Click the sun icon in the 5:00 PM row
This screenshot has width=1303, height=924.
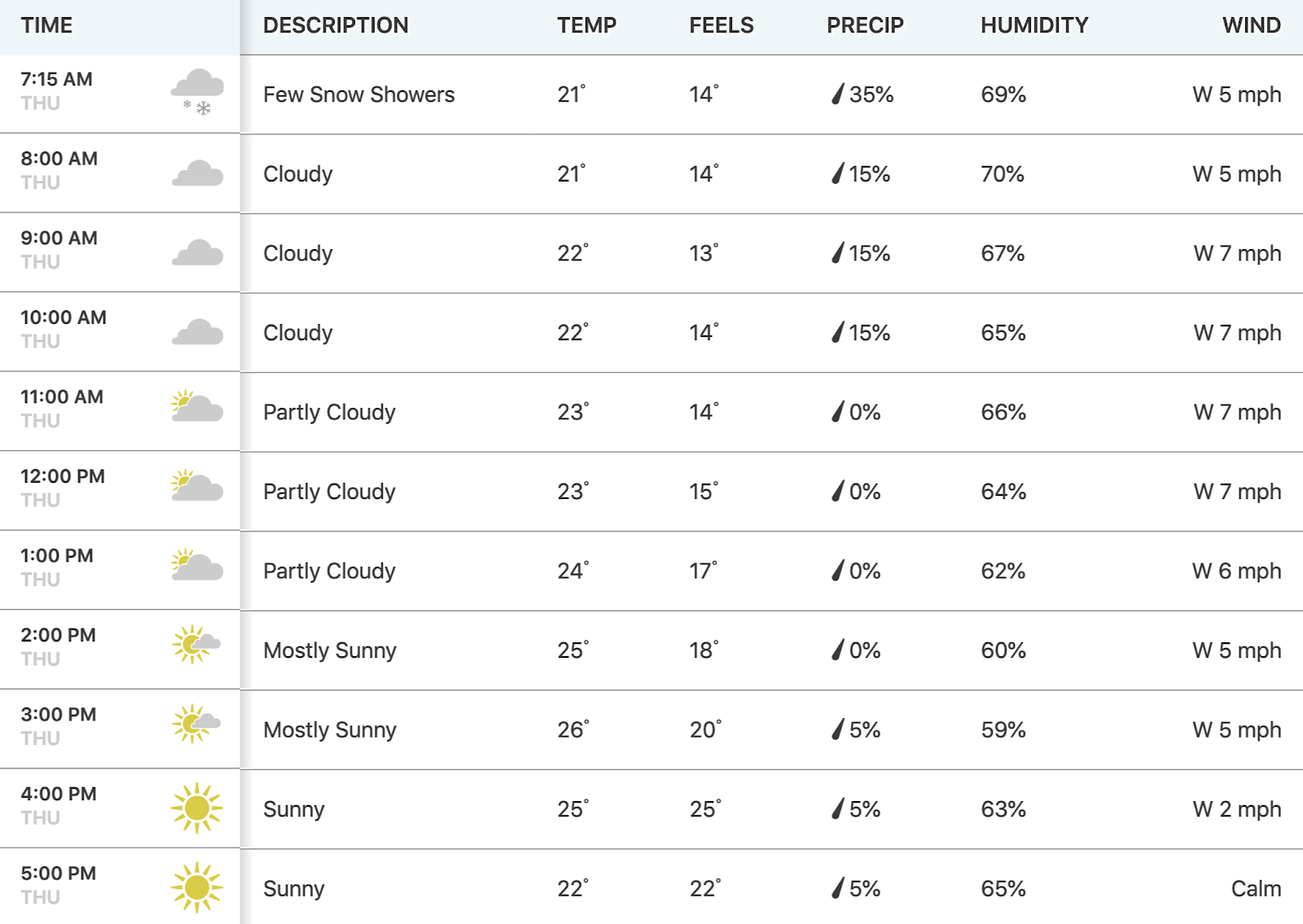point(197,887)
